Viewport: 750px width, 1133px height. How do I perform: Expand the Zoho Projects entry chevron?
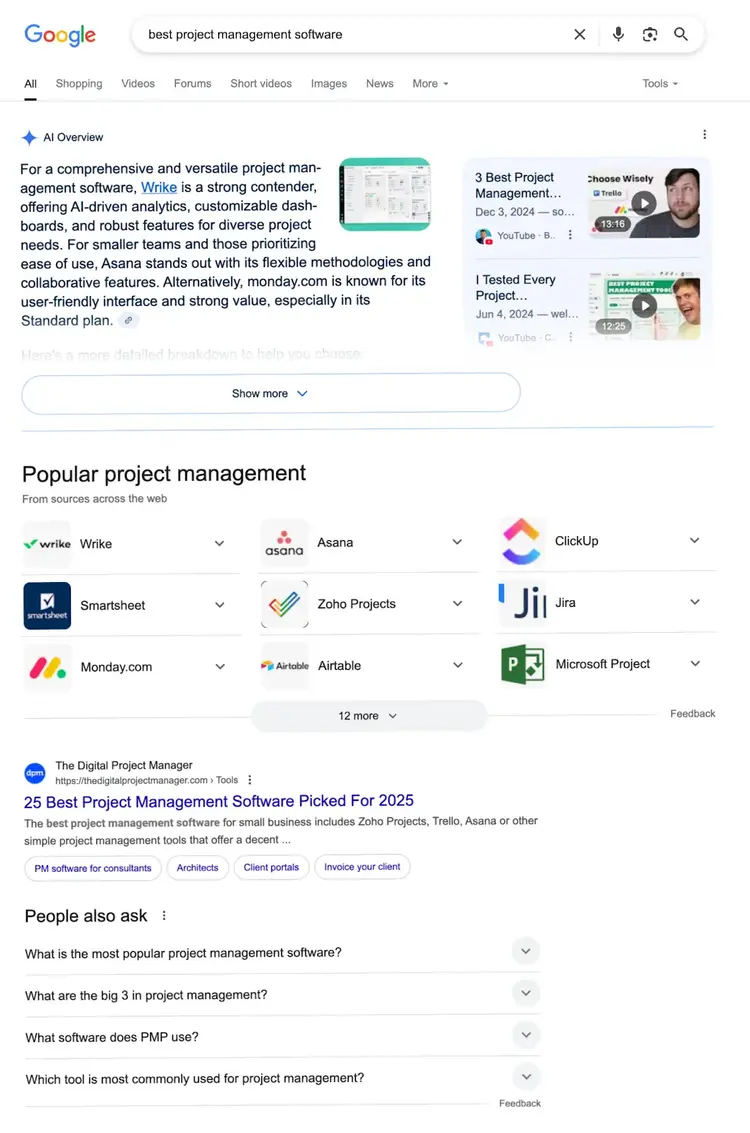coord(457,603)
